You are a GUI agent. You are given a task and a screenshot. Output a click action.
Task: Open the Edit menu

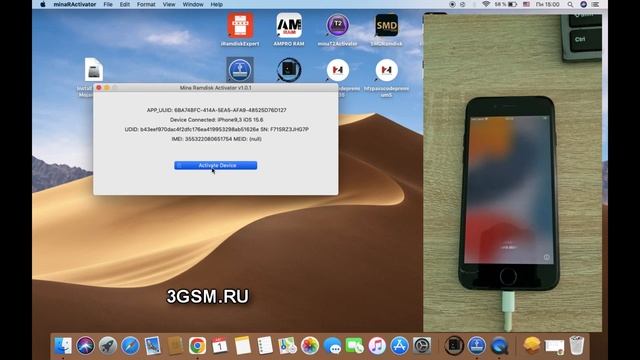(x=124, y=4)
